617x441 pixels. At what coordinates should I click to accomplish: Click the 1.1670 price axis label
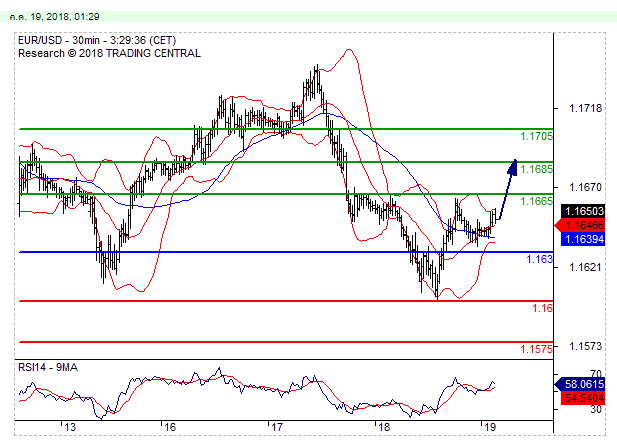click(x=586, y=187)
